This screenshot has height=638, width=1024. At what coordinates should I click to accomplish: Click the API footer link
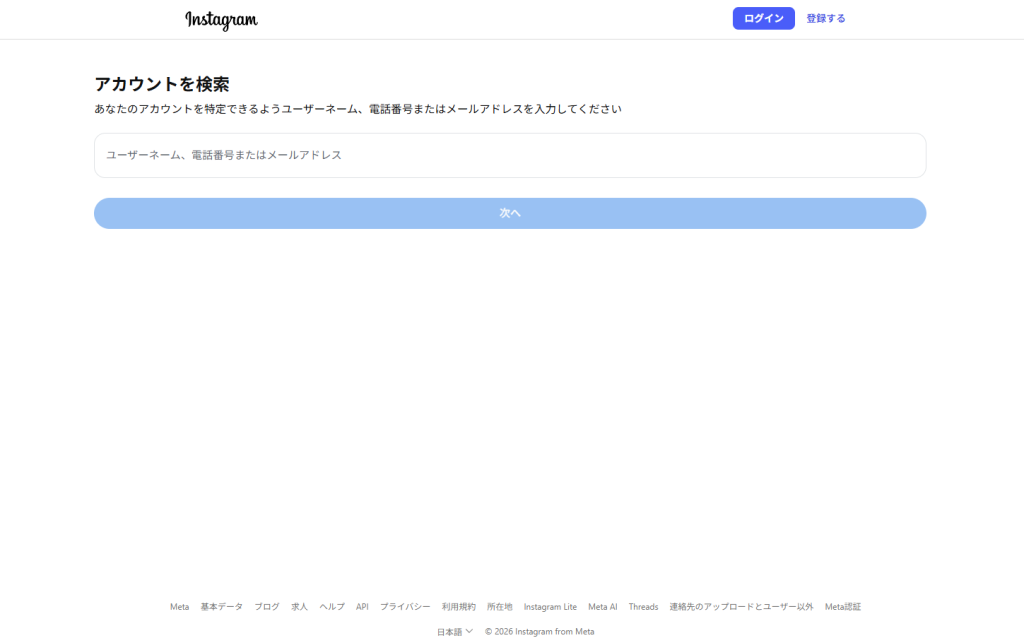362,607
